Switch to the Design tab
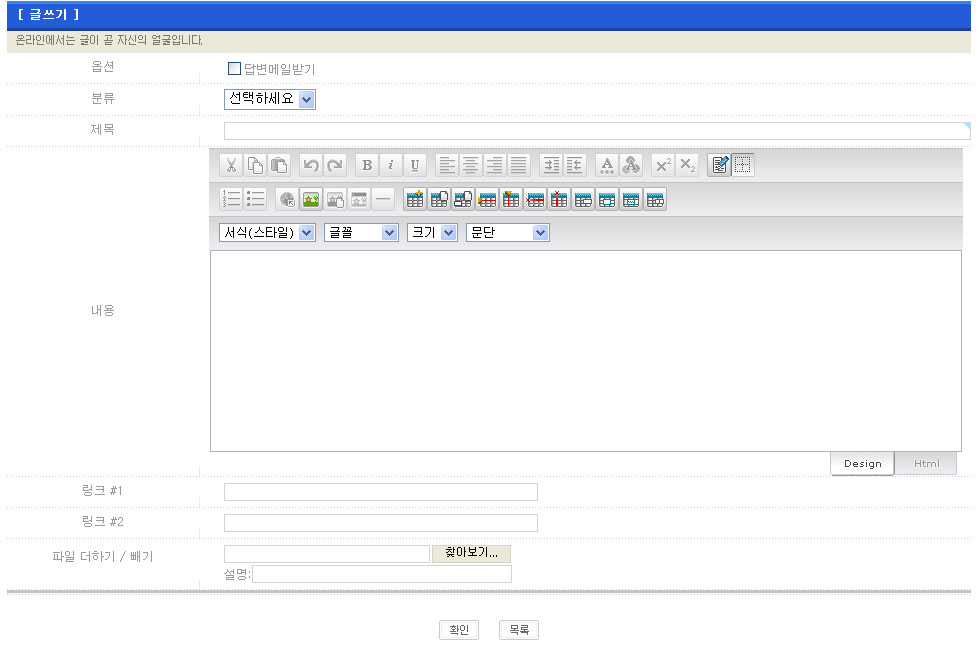979x654 pixels. click(x=862, y=464)
